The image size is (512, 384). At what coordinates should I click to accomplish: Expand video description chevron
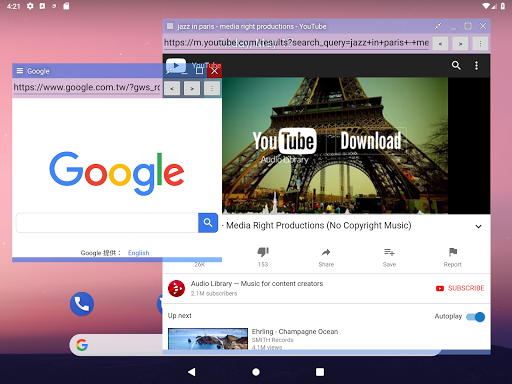[x=478, y=226]
